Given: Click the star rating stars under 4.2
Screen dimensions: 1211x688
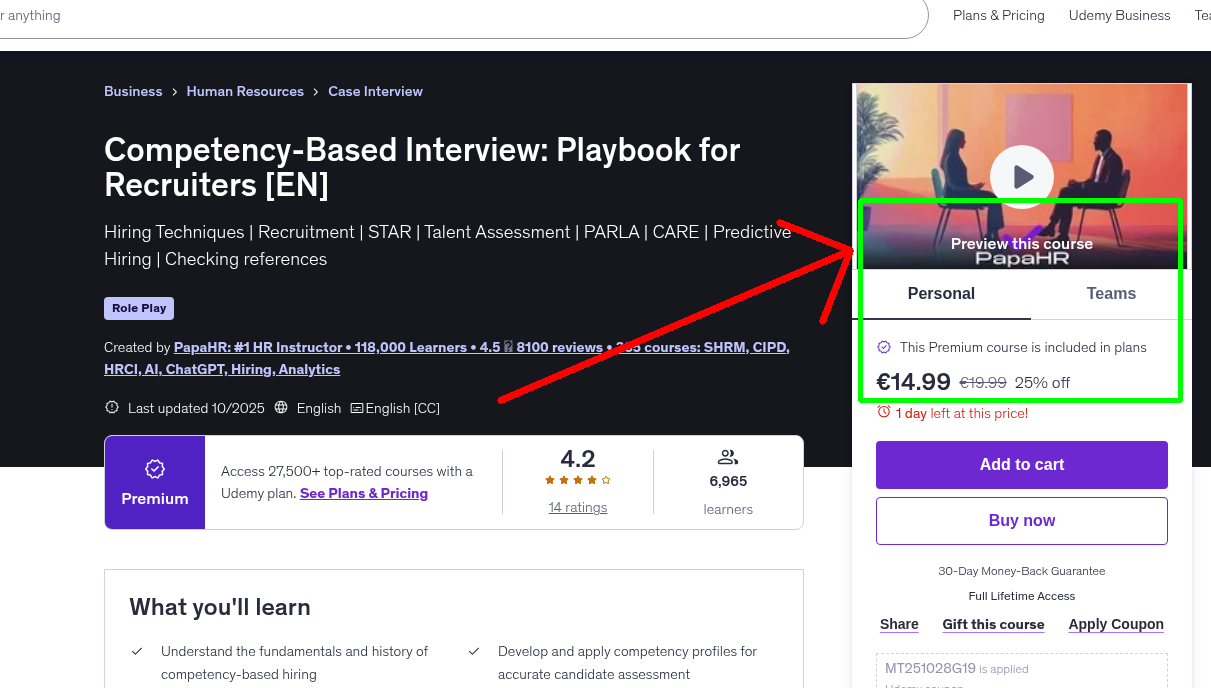Looking at the screenshot, I should [577, 479].
